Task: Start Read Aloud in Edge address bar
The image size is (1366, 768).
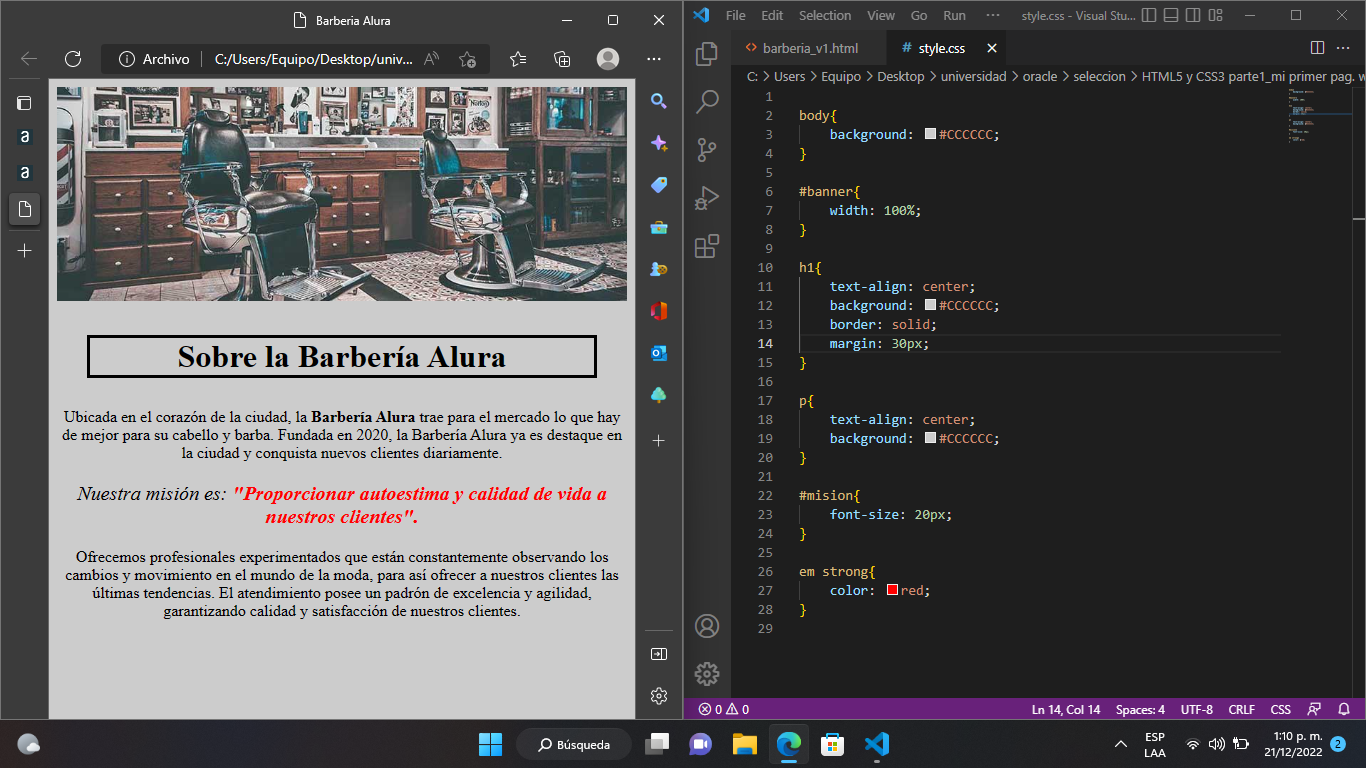Action: [x=432, y=59]
